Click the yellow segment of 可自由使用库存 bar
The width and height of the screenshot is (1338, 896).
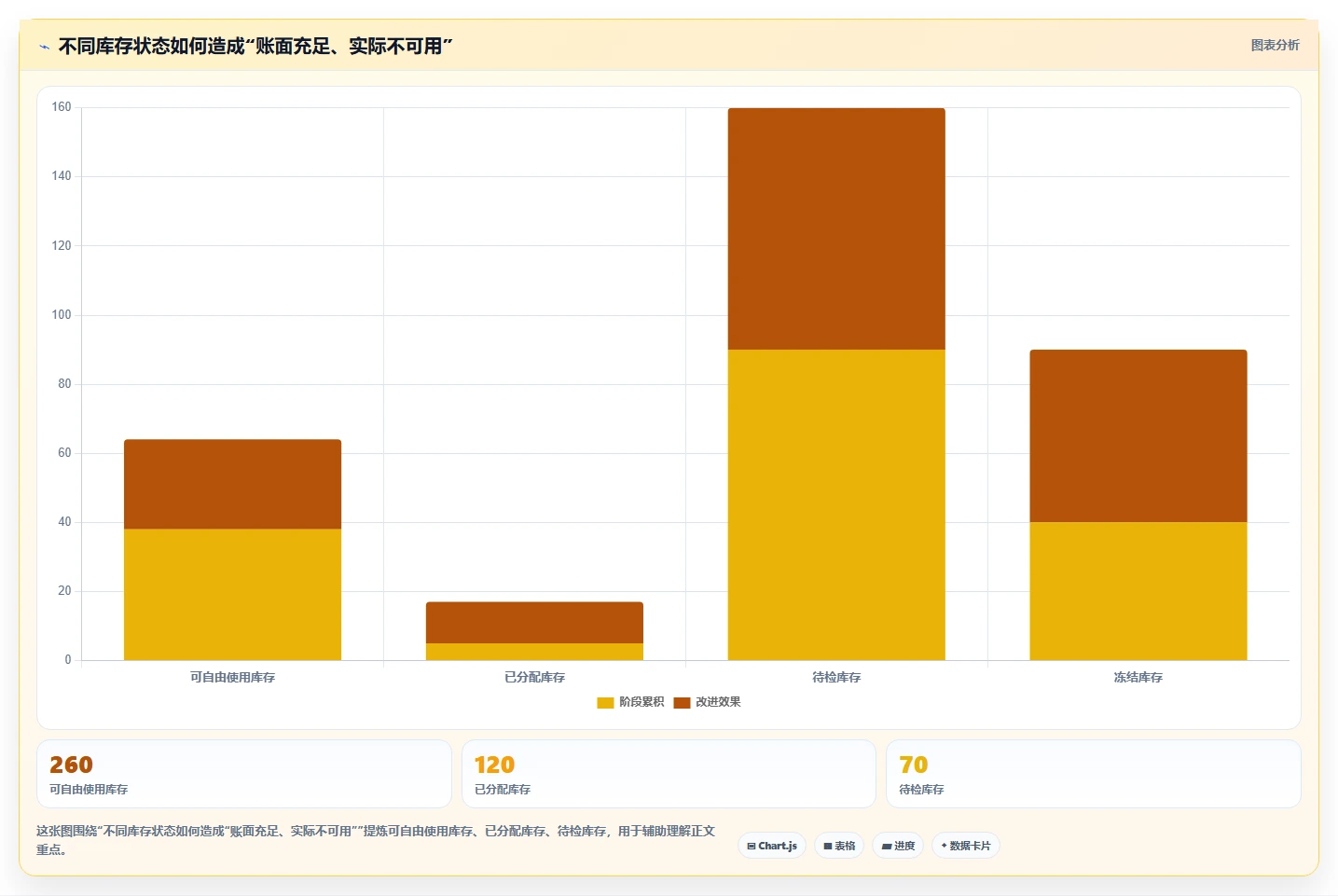tap(232, 595)
